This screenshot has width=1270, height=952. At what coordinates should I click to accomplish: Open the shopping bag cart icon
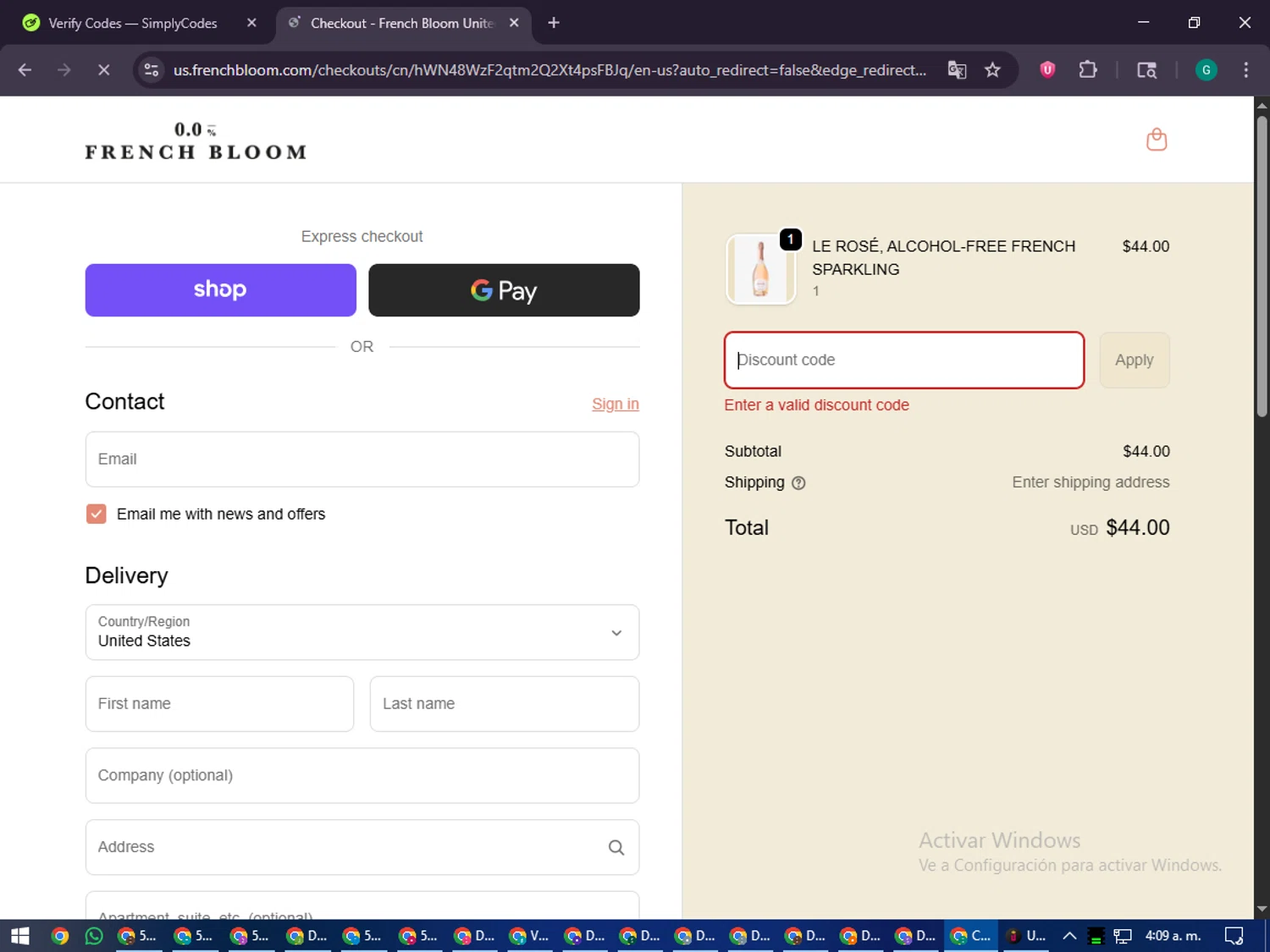tap(1157, 140)
